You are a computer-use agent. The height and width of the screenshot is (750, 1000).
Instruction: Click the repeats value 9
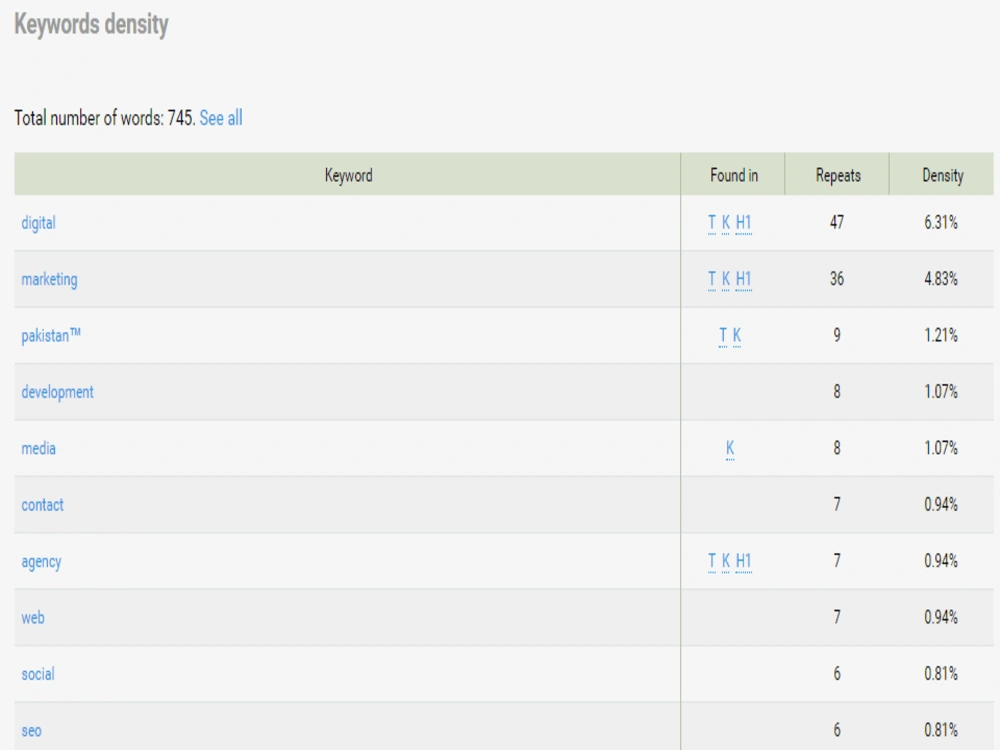pos(837,335)
